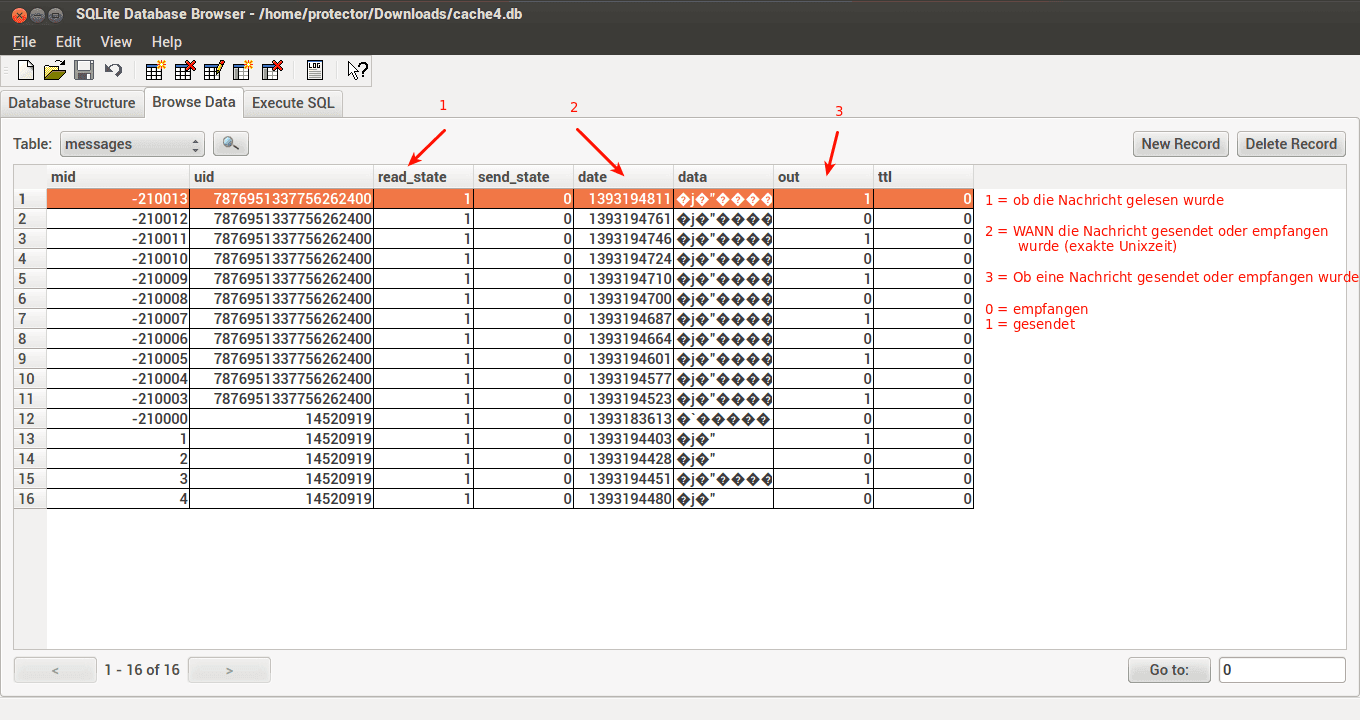
Task: Select row header number 12
Action: 30,419
